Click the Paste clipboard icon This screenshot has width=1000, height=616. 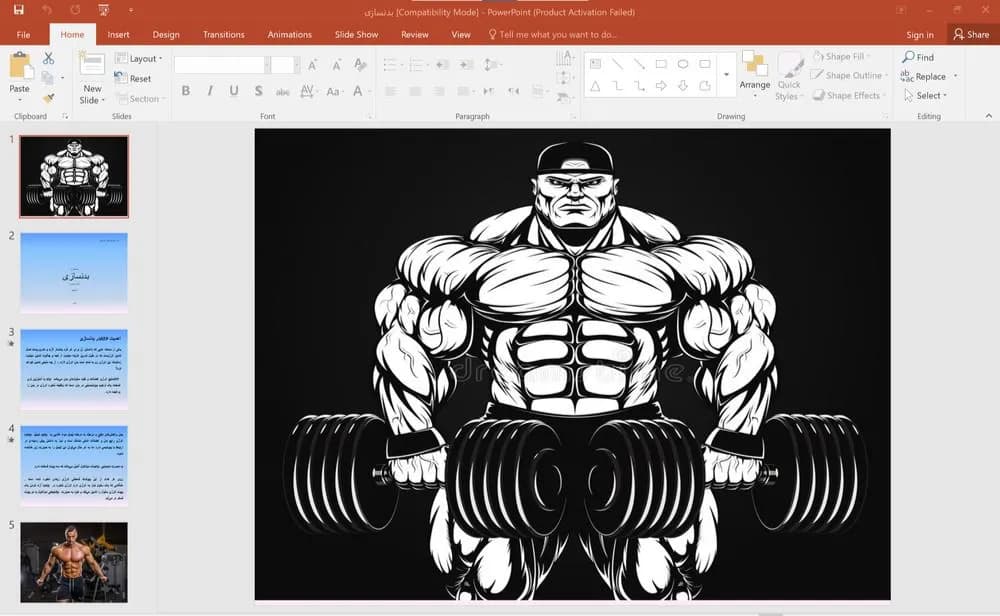click(x=20, y=65)
